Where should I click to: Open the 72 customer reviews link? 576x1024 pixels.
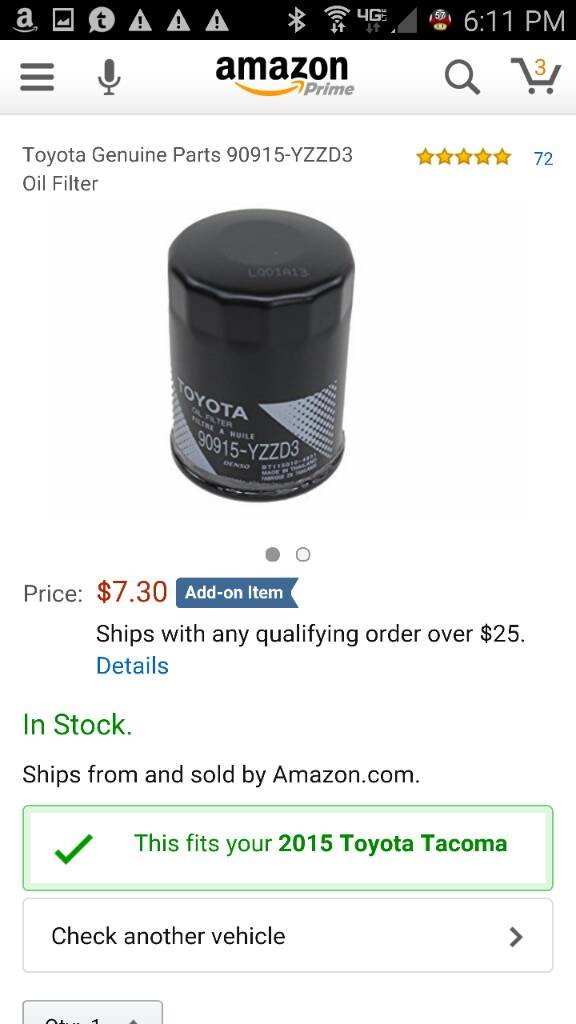[543, 159]
